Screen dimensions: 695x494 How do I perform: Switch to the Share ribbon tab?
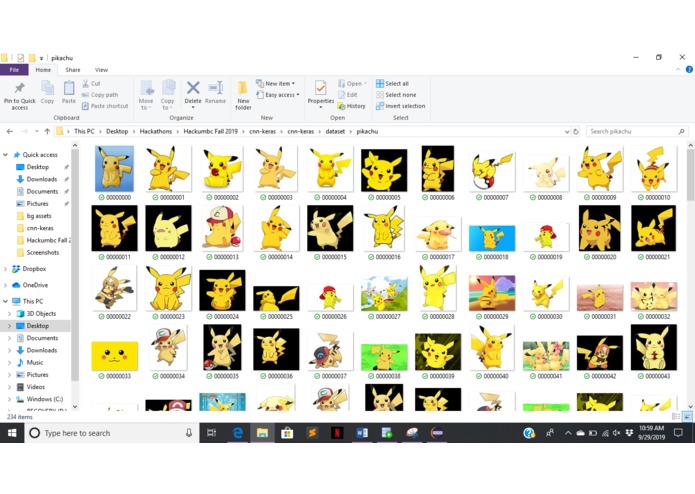tap(73, 70)
